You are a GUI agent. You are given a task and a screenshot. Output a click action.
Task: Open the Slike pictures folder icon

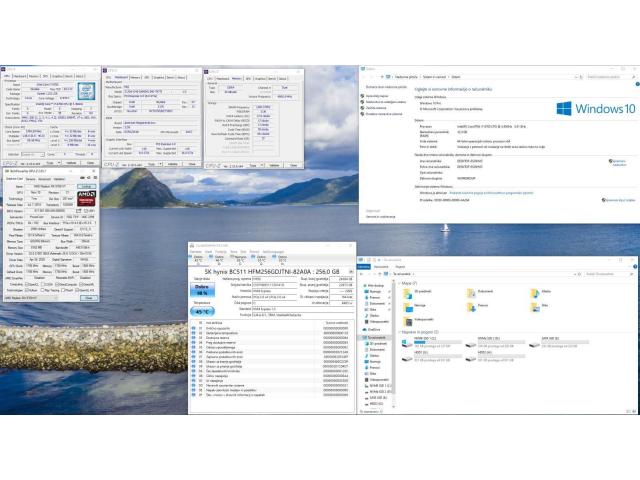click(x=535, y=307)
